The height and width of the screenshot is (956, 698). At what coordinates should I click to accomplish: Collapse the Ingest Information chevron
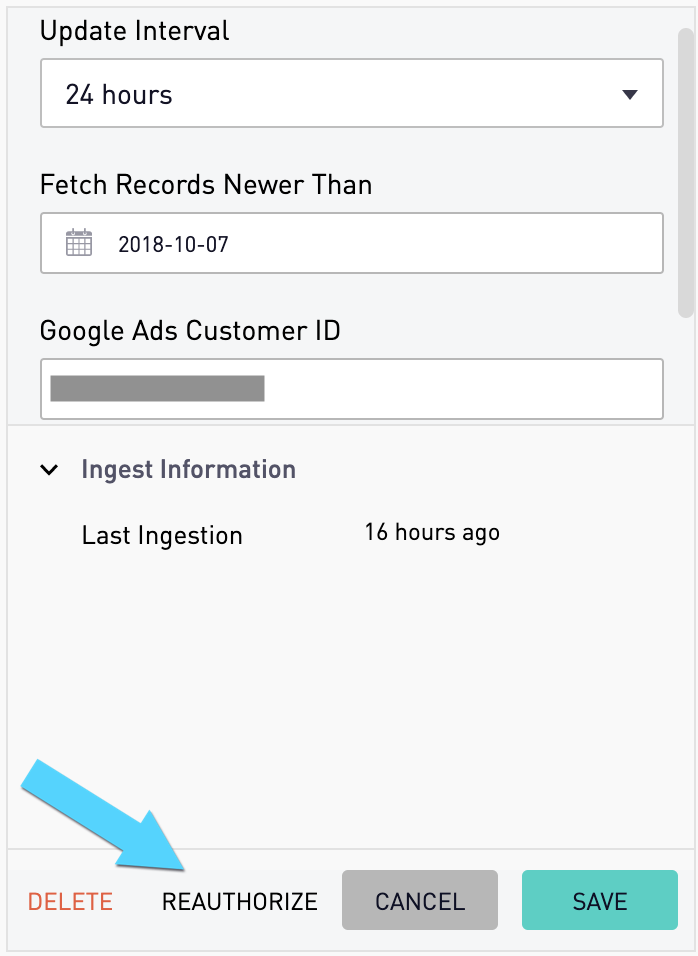(49, 470)
